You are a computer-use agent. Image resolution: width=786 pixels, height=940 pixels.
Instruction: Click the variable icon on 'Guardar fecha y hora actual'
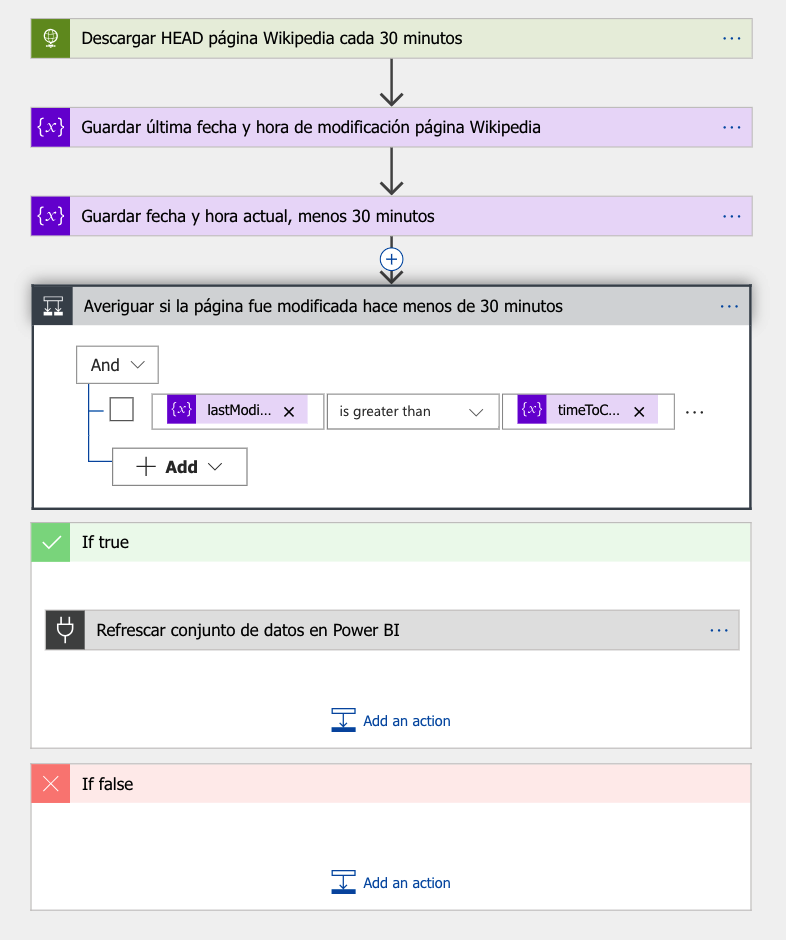click(50, 216)
